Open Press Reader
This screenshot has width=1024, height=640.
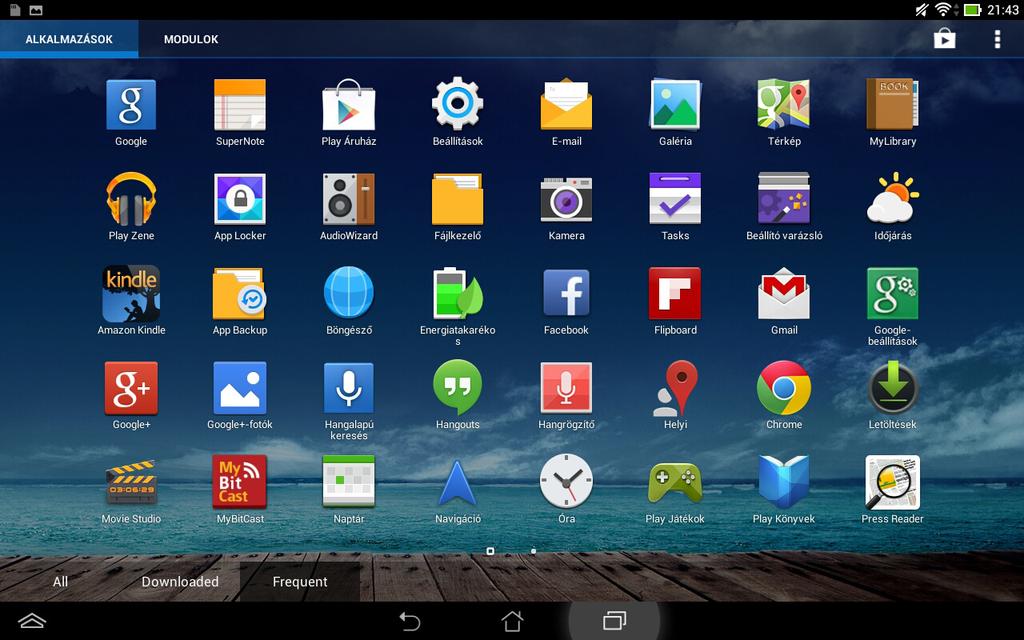893,483
